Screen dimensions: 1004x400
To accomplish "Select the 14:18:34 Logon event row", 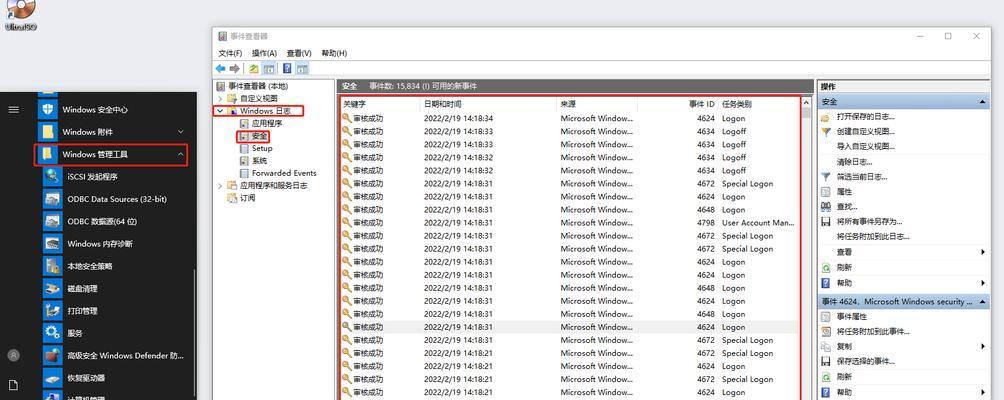I will pos(569,118).
